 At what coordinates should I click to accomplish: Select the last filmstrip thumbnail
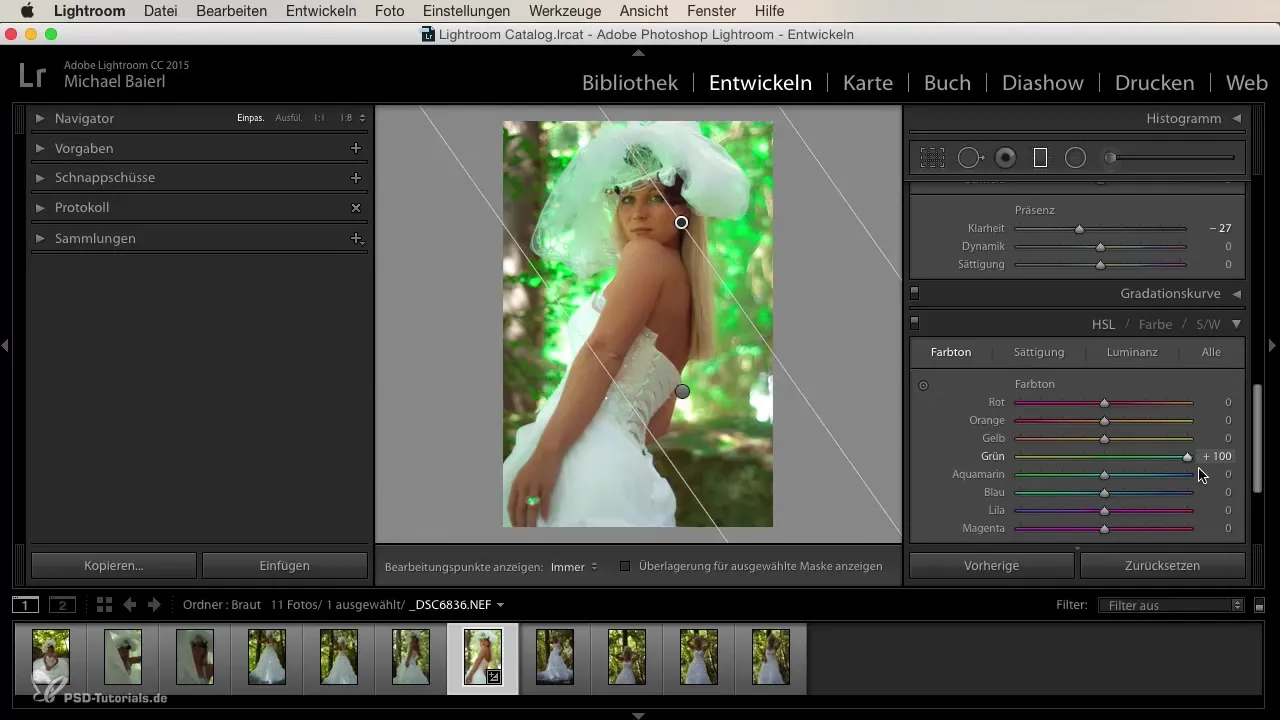[771, 657]
